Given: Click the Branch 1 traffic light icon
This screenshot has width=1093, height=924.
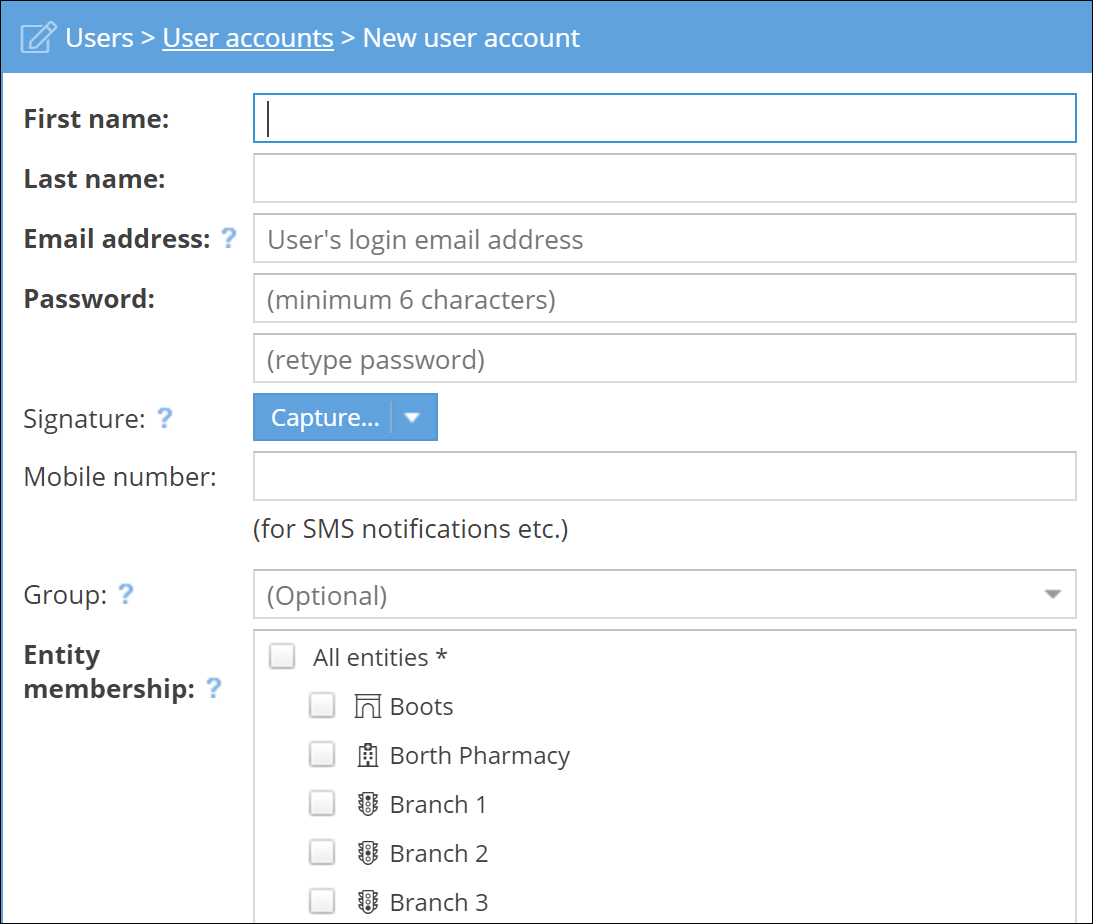Looking at the screenshot, I should (x=368, y=805).
